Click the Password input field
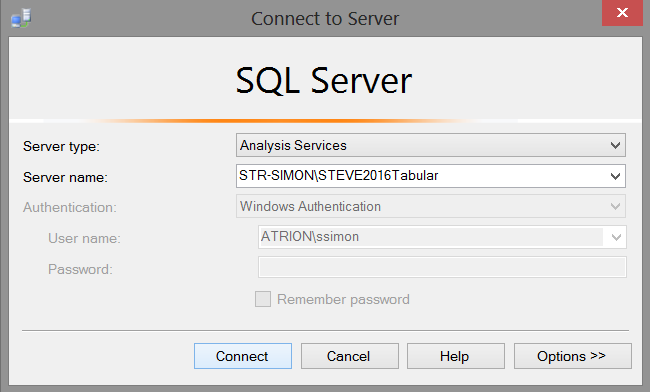The image size is (650, 392). pos(442,267)
